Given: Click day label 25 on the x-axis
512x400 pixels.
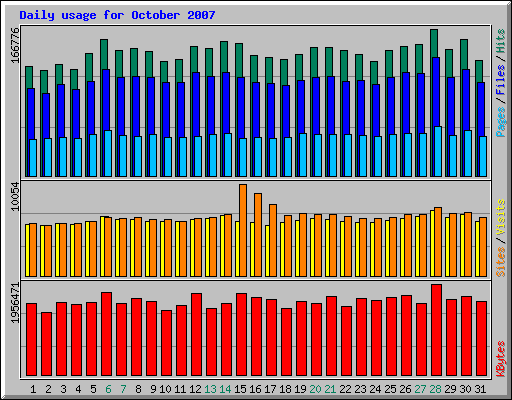Looking at the screenshot, I should (390, 389).
